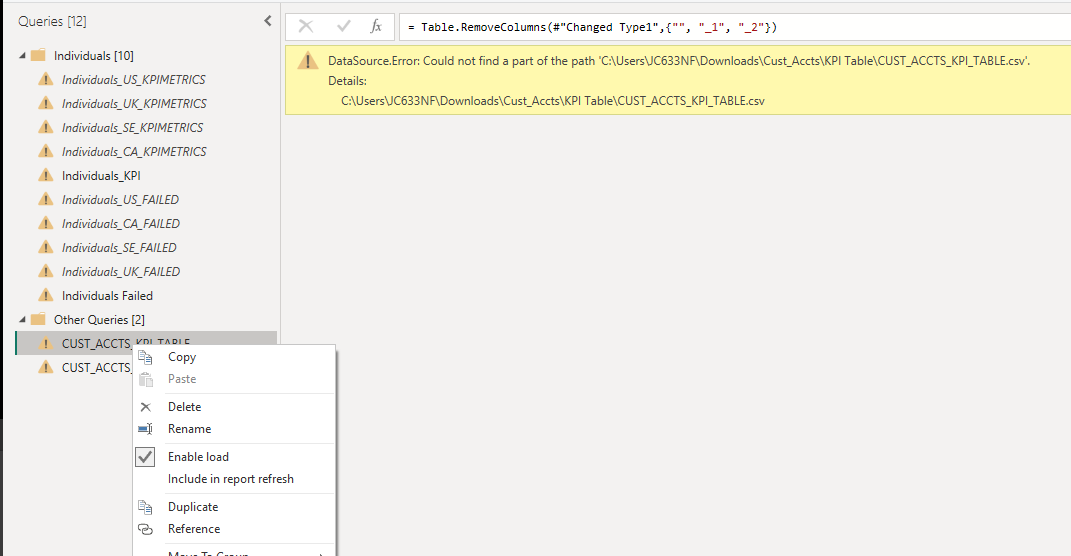This screenshot has height=556, width=1071.
Task: Click warning icon beside Individuals_KPI
Action: tap(46, 175)
